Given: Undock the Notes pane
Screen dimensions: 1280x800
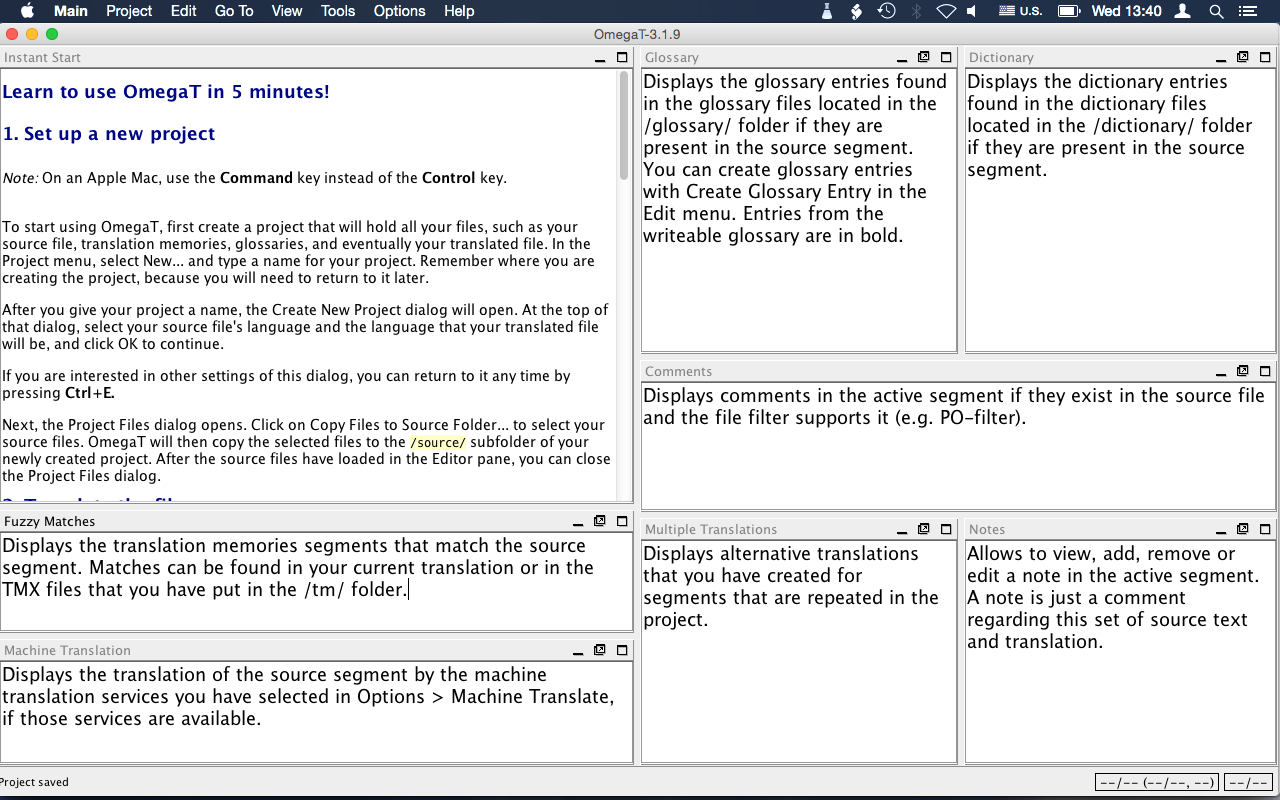Looking at the screenshot, I should coord(1242,529).
